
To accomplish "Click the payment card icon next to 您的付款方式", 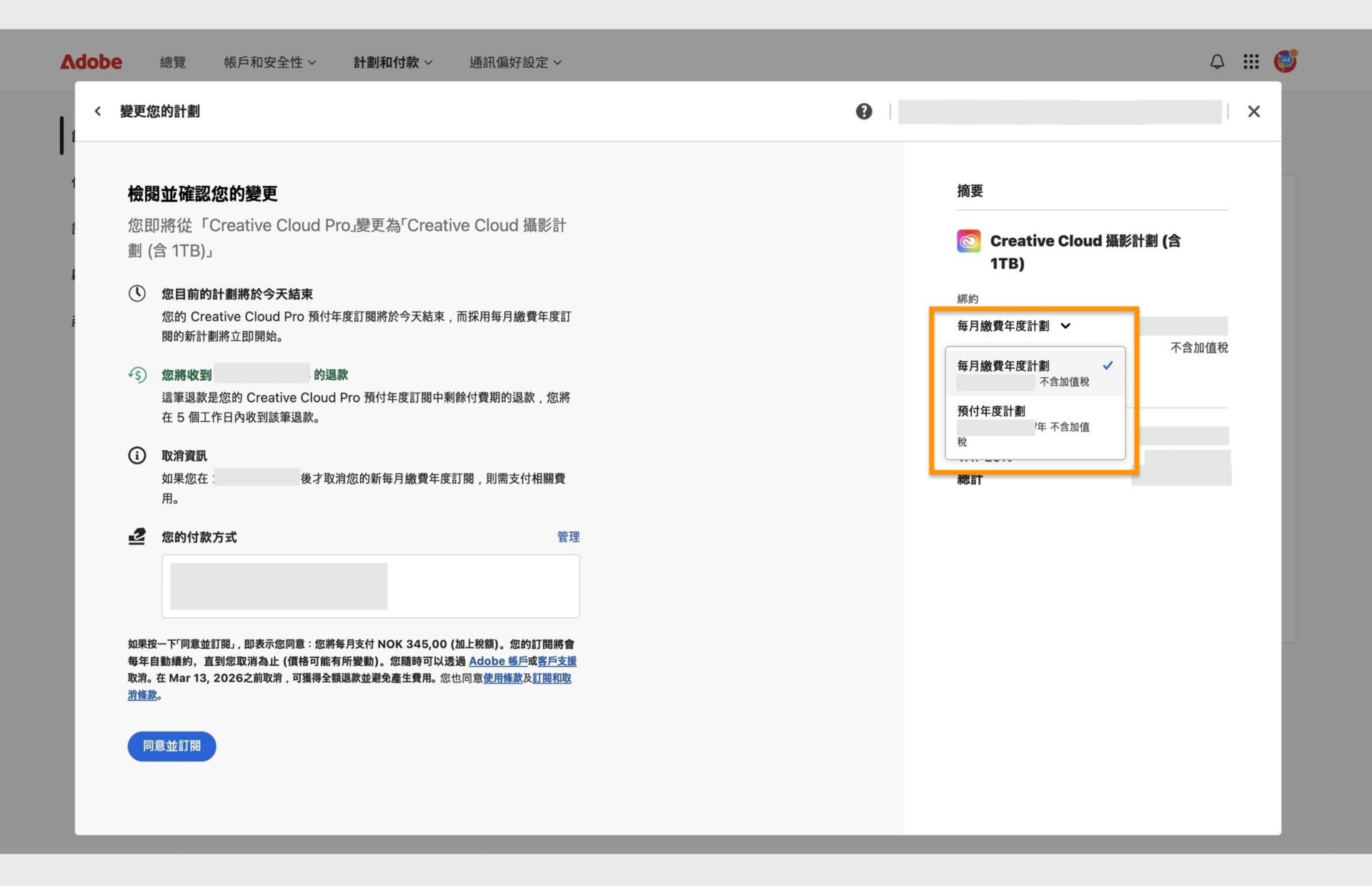I will pyautogui.click(x=136, y=537).
